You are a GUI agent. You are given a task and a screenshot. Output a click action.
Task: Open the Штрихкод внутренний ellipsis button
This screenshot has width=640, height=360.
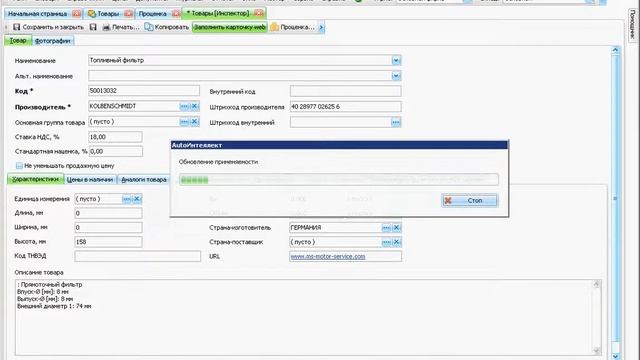pyautogui.click(x=396, y=122)
